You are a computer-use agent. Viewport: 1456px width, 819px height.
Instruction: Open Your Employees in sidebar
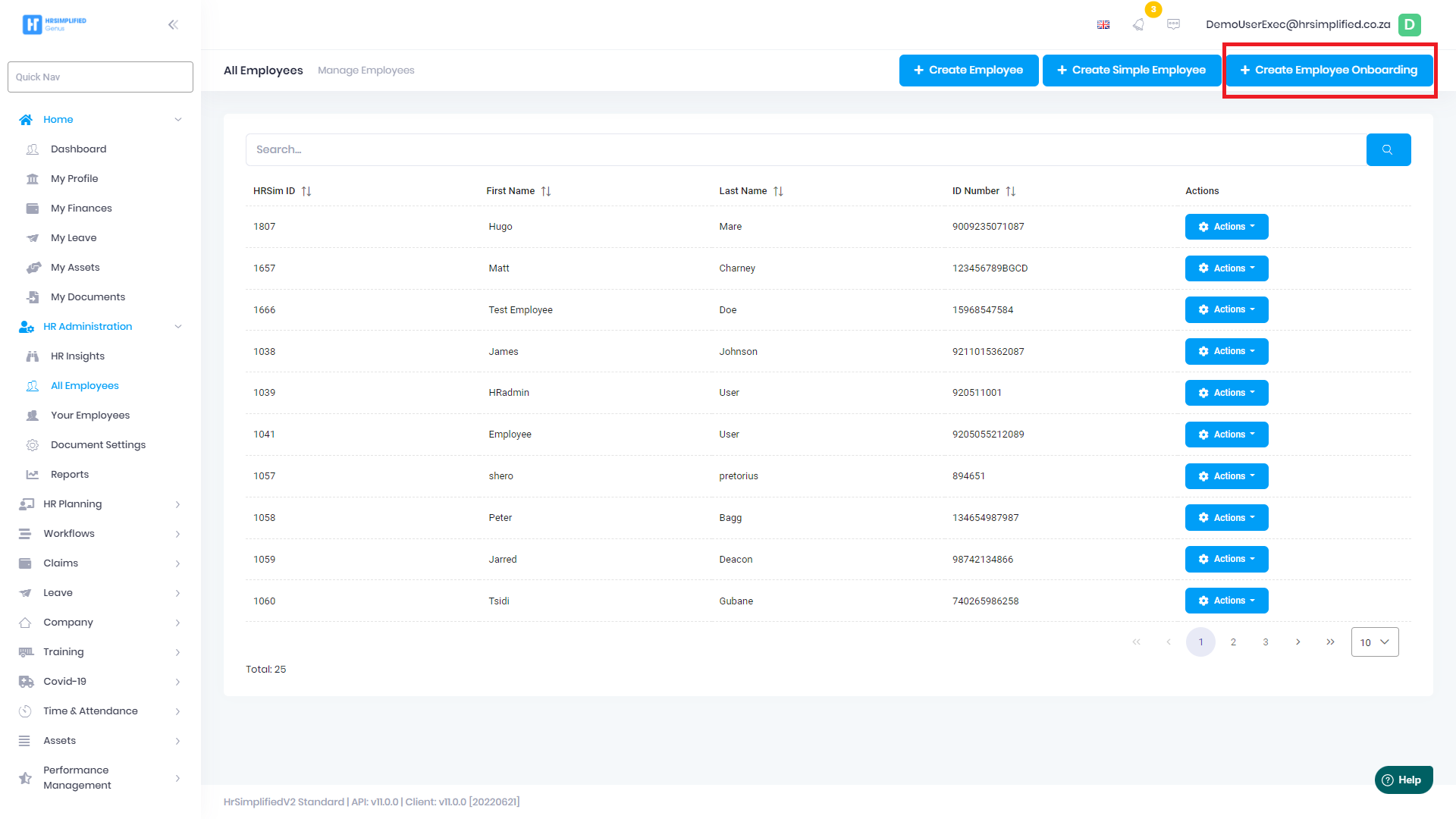click(90, 416)
